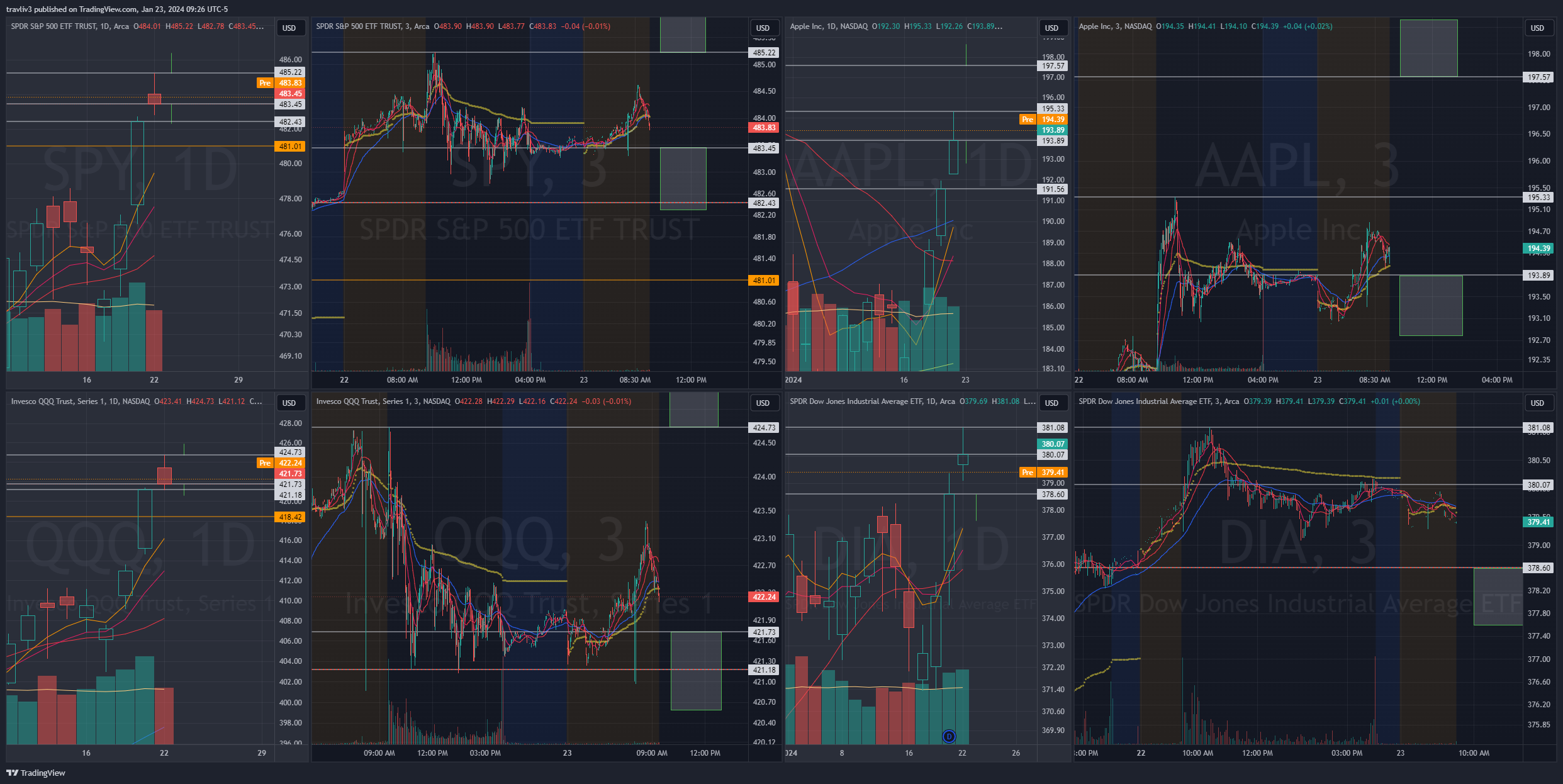Click the green 194.39 price tag on AAPL 3-minute axis

tap(1538, 249)
